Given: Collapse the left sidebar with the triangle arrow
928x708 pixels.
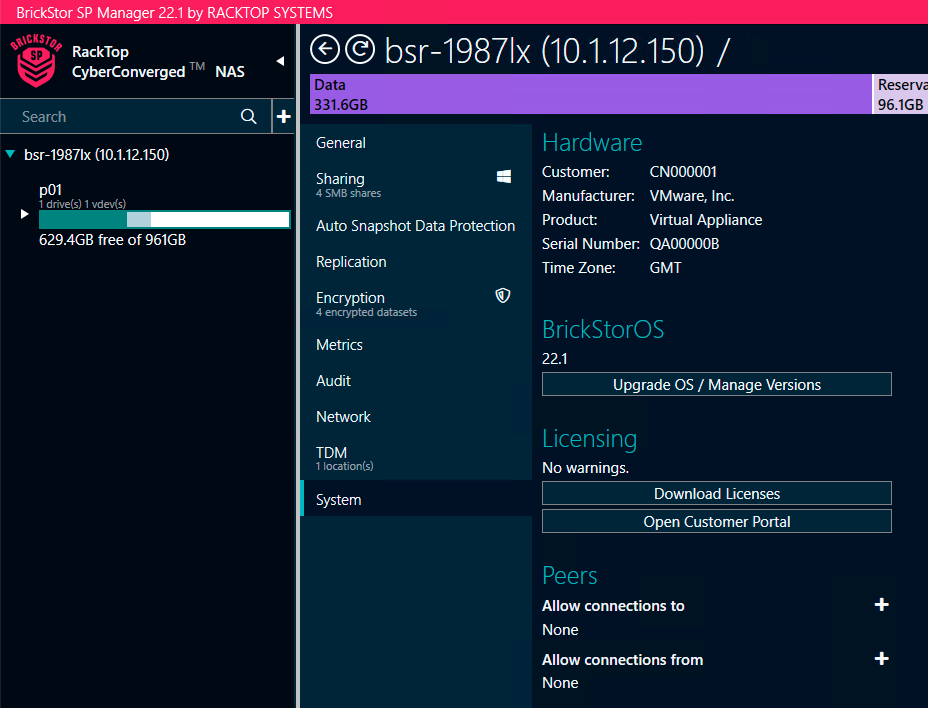Looking at the screenshot, I should 281,61.
